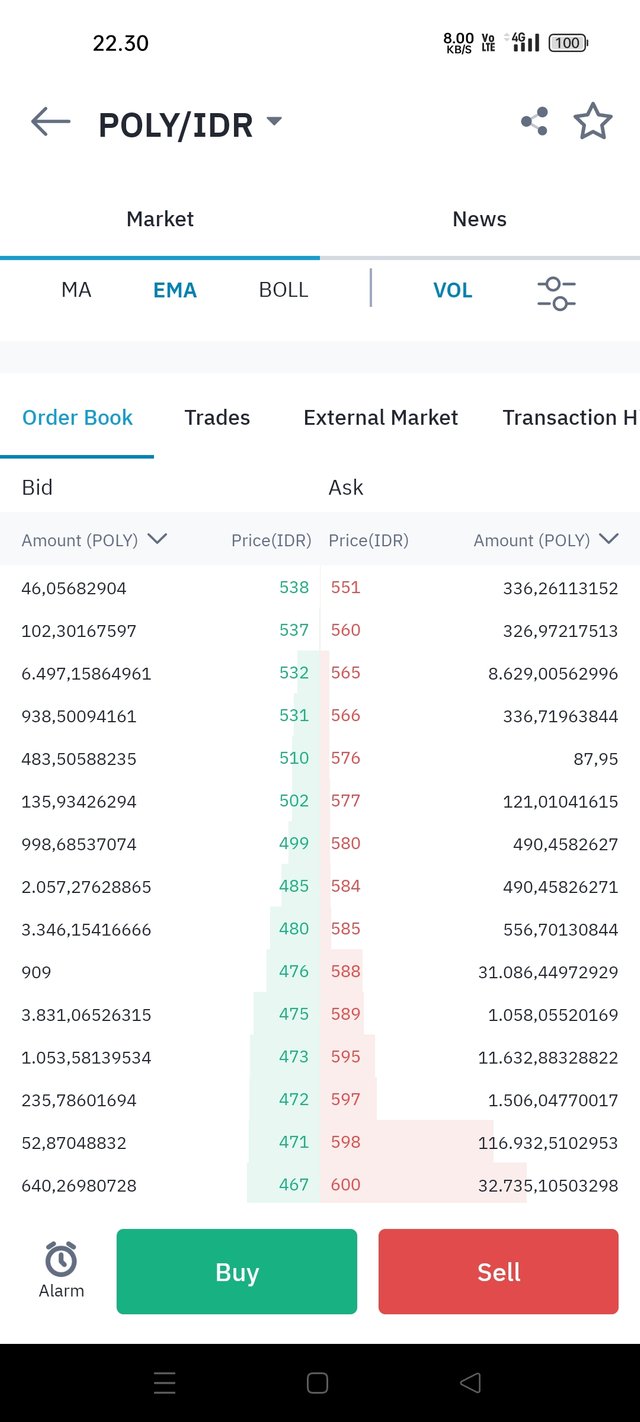640x1422 pixels.
Task: Open indicator settings sliders icon
Action: click(x=556, y=292)
